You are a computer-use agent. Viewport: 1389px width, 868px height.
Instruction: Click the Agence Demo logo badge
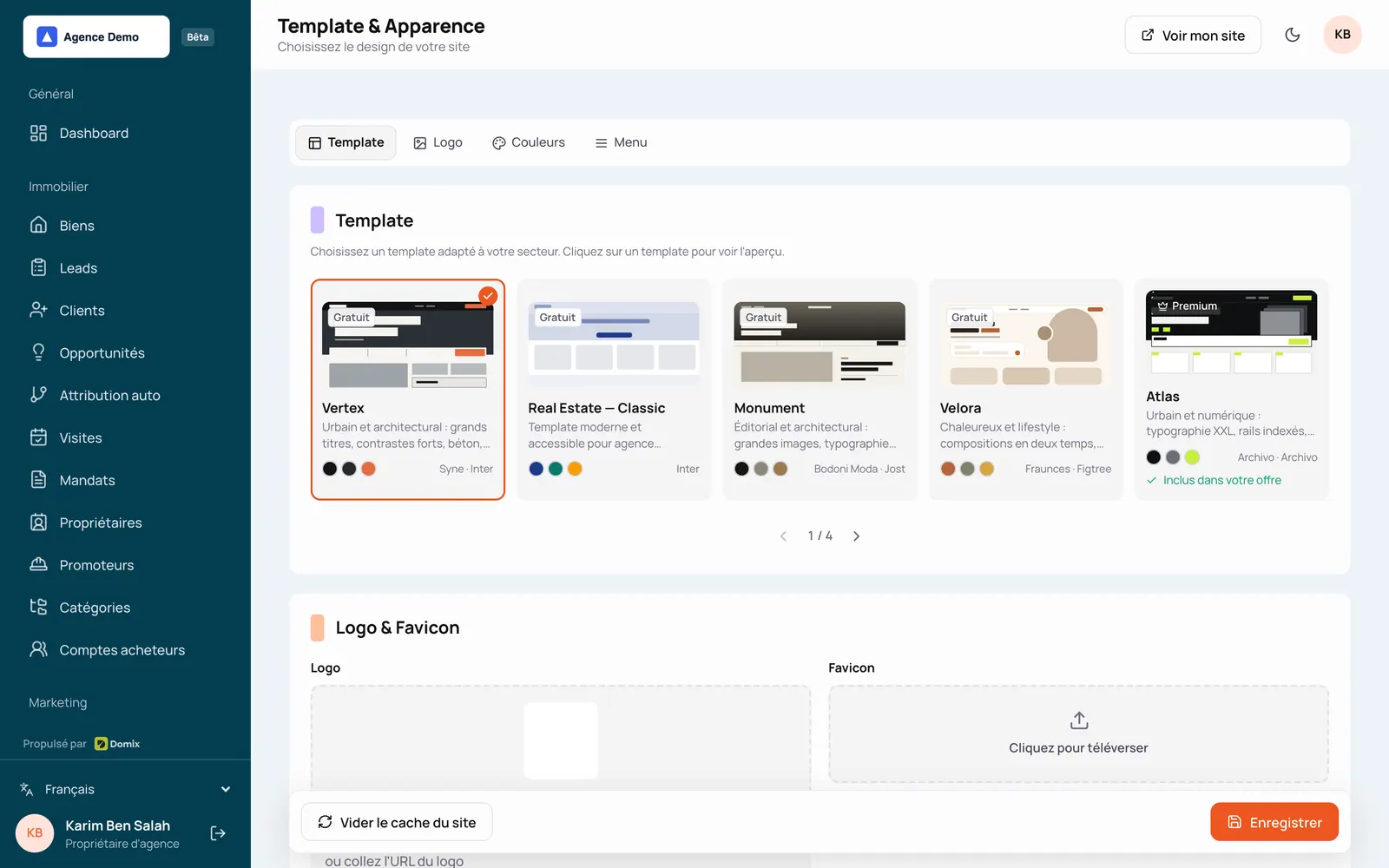(x=96, y=36)
